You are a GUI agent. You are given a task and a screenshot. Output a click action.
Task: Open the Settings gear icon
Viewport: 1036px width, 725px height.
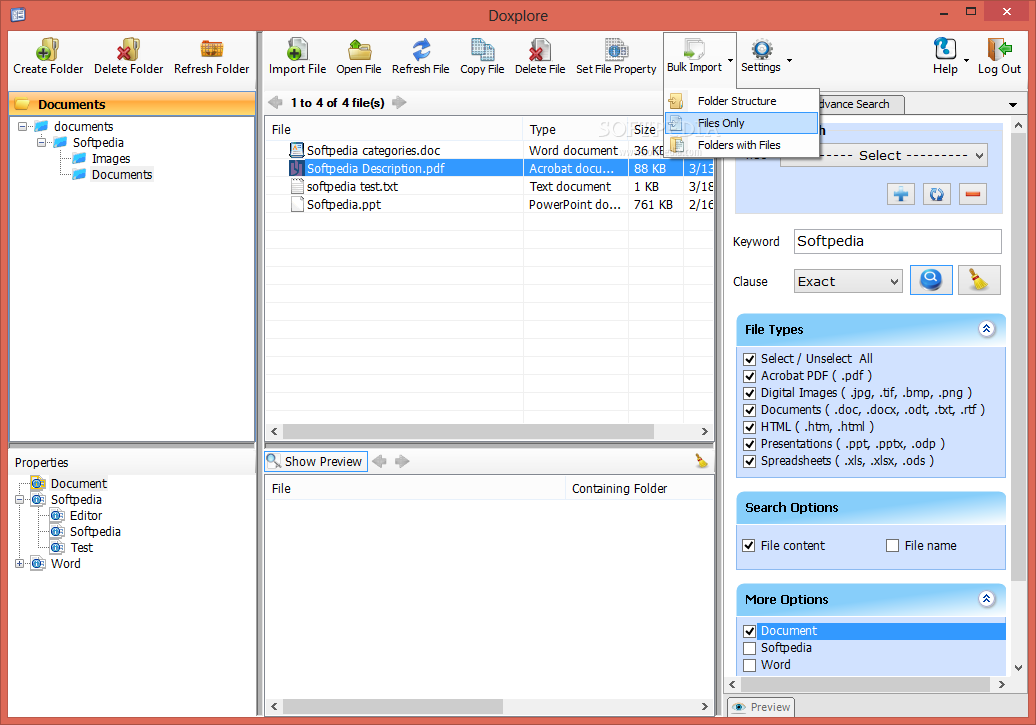point(761,48)
